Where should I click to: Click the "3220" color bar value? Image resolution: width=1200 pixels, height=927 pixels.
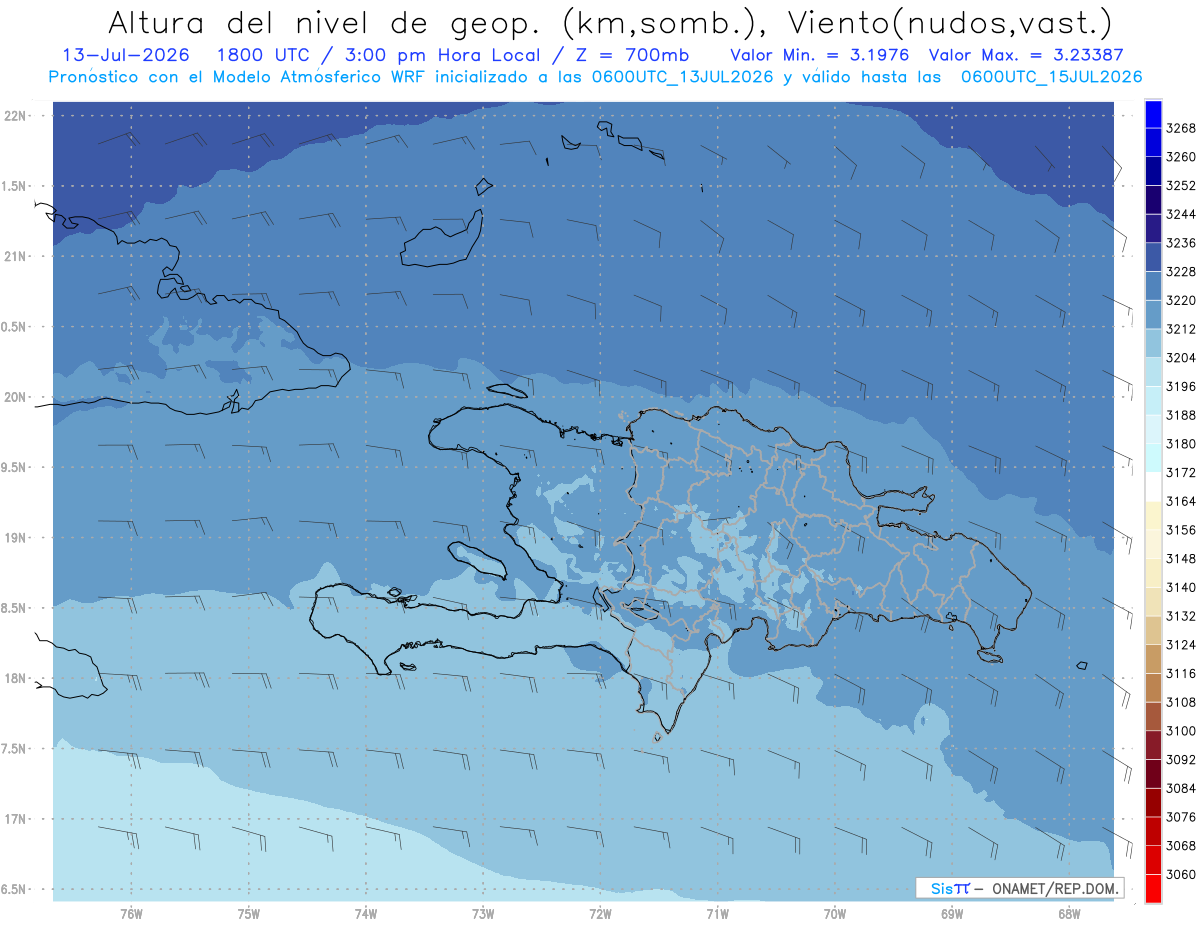click(x=1181, y=300)
